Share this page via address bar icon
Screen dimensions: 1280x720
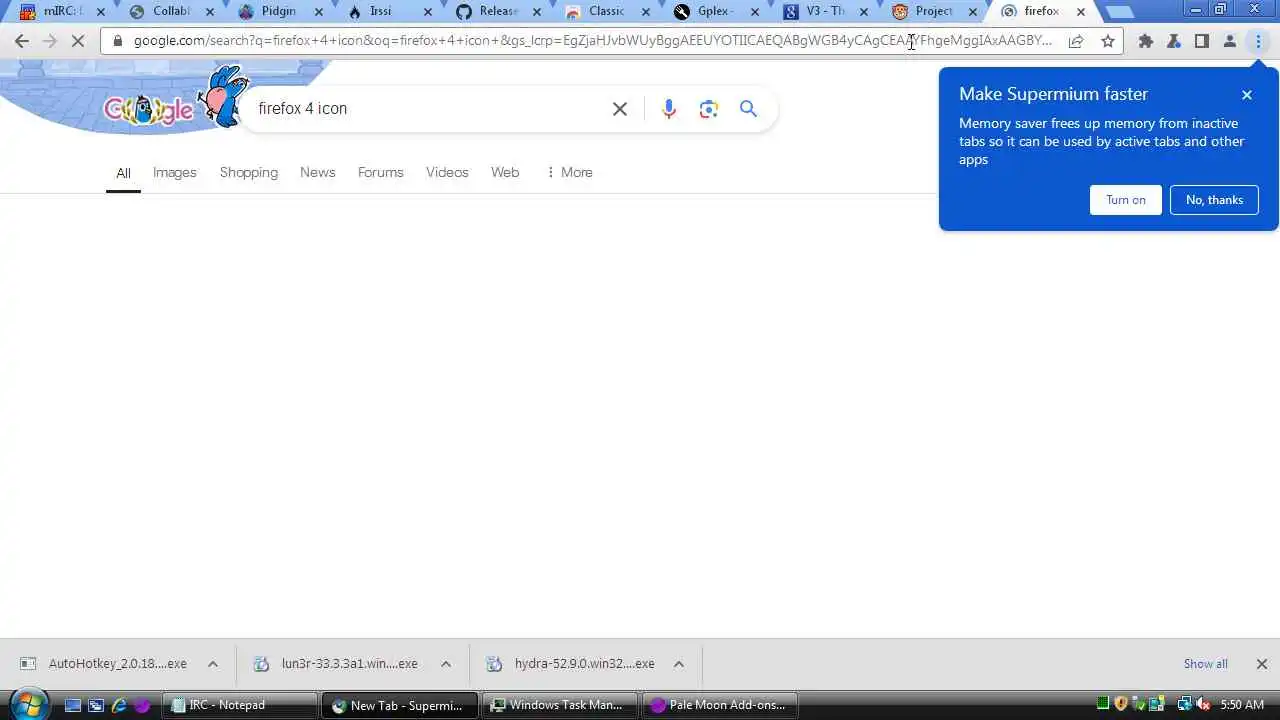pos(1076,41)
